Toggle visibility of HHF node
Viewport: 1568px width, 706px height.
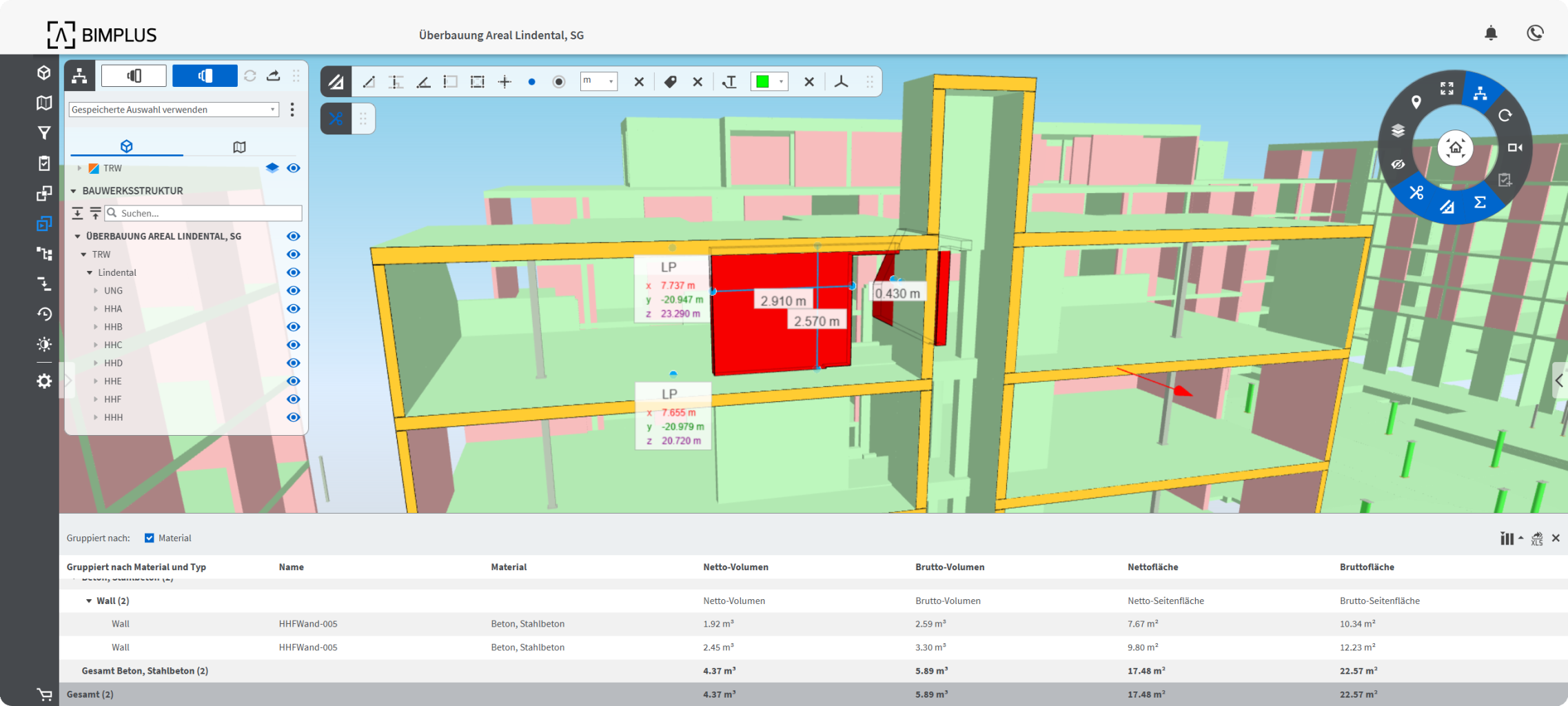tap(293, 399)
